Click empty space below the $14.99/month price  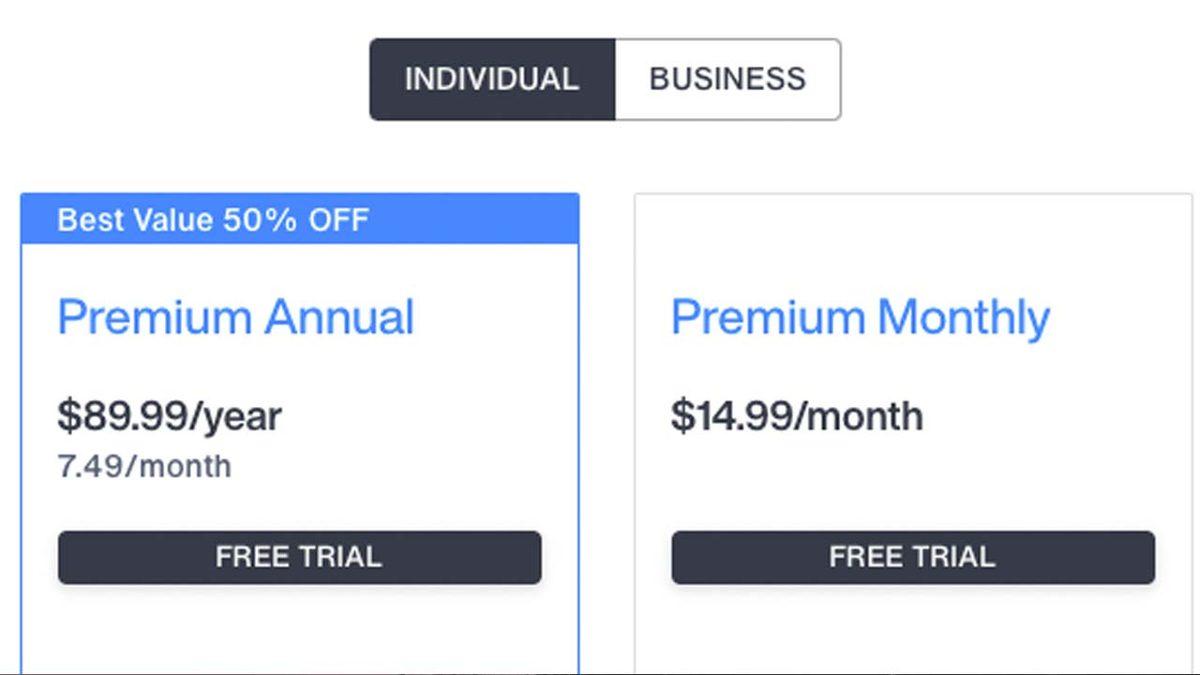(x=912, y=480)
